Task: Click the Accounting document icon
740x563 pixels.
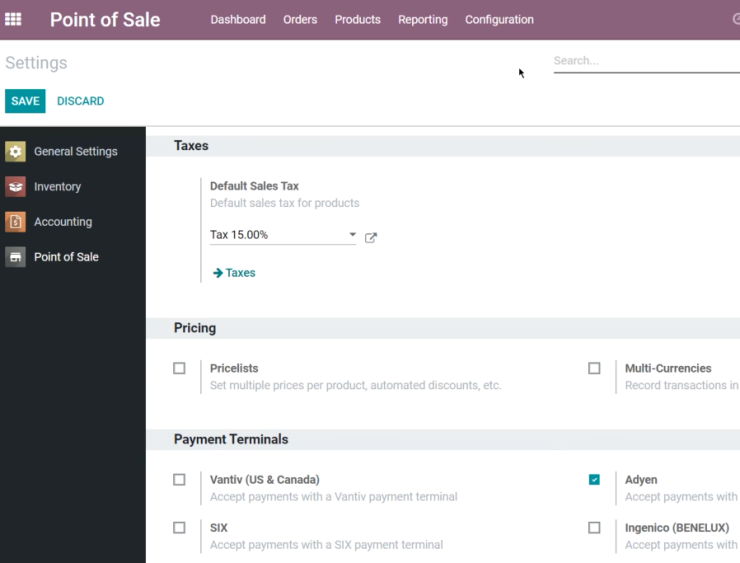Action: (x=15, y=222)
